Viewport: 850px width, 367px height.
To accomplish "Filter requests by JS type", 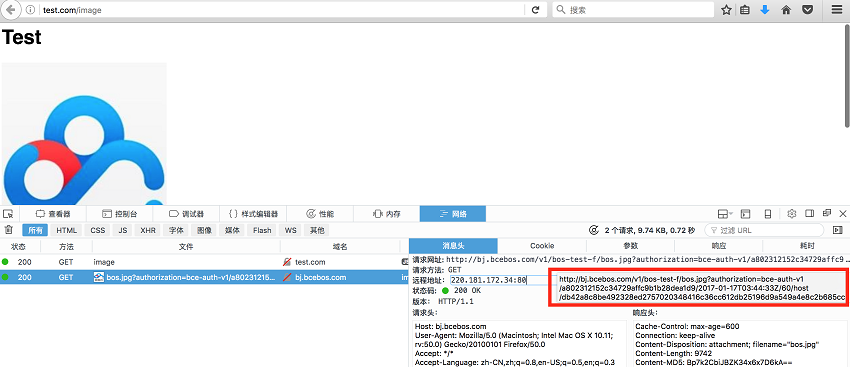I will coord(123,230).
